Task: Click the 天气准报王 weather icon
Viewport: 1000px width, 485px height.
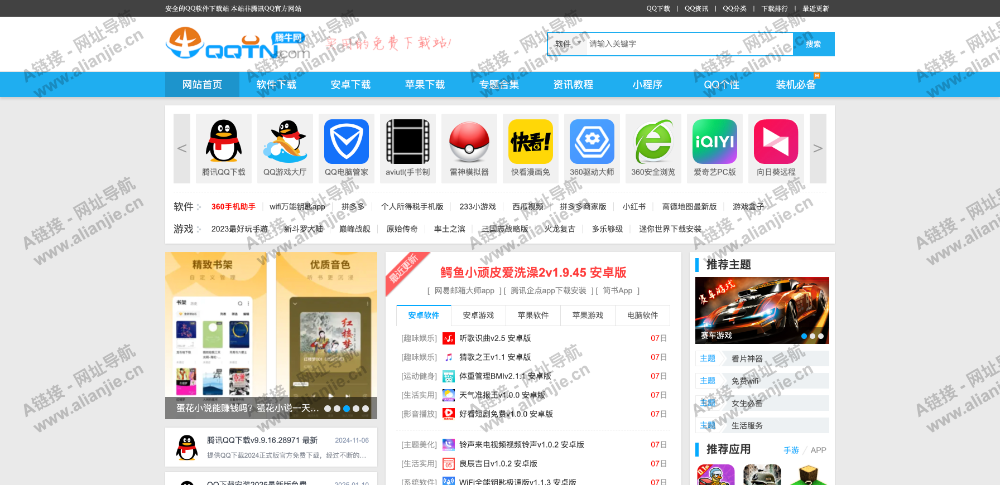Action: pos(449,395)
